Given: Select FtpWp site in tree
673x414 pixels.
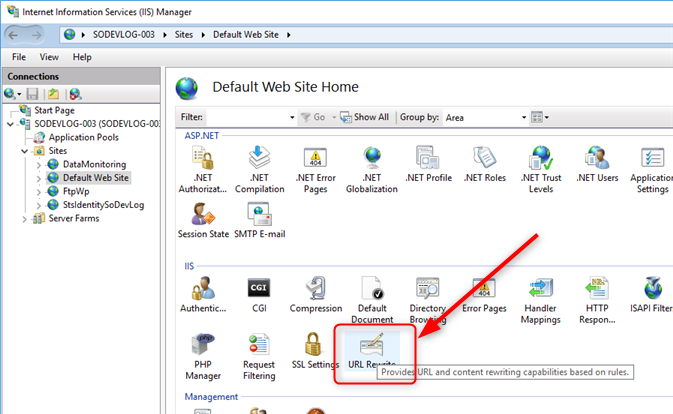Looking at the screenshot, I should pyautogui.click(x=76, y=191).
